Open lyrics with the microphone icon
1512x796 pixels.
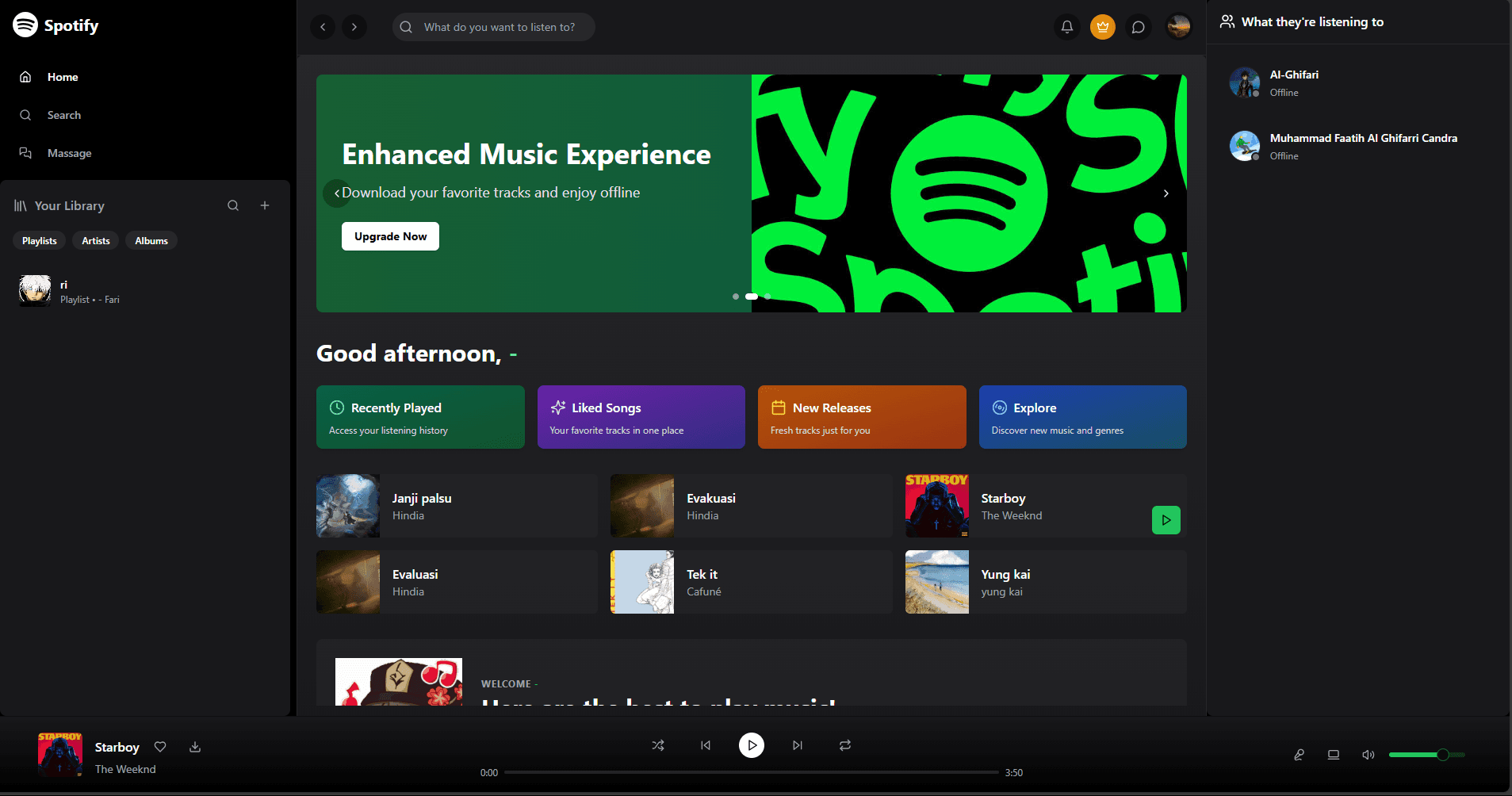(1299, 755)
